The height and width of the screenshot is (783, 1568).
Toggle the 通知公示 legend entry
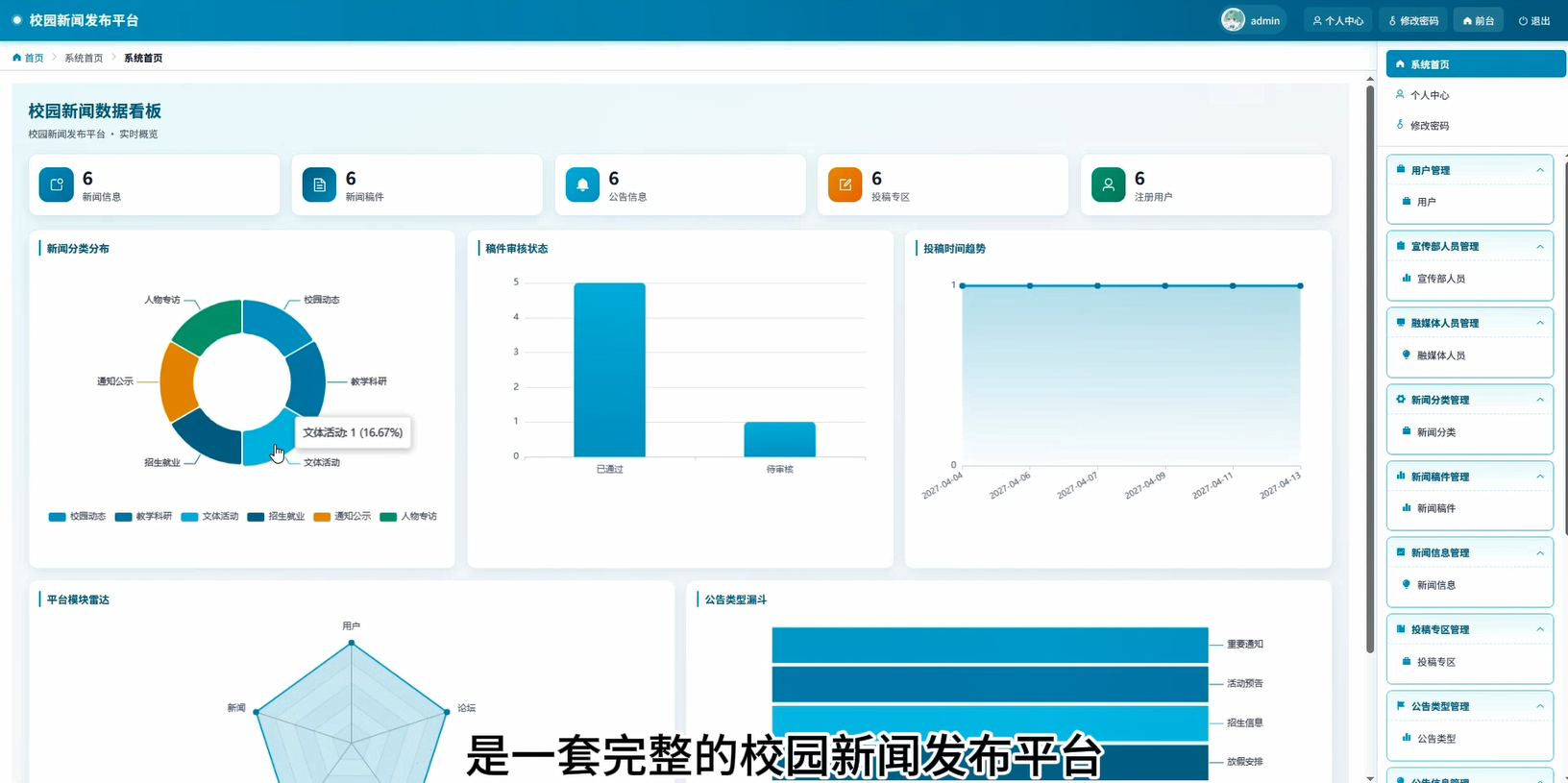343,517
